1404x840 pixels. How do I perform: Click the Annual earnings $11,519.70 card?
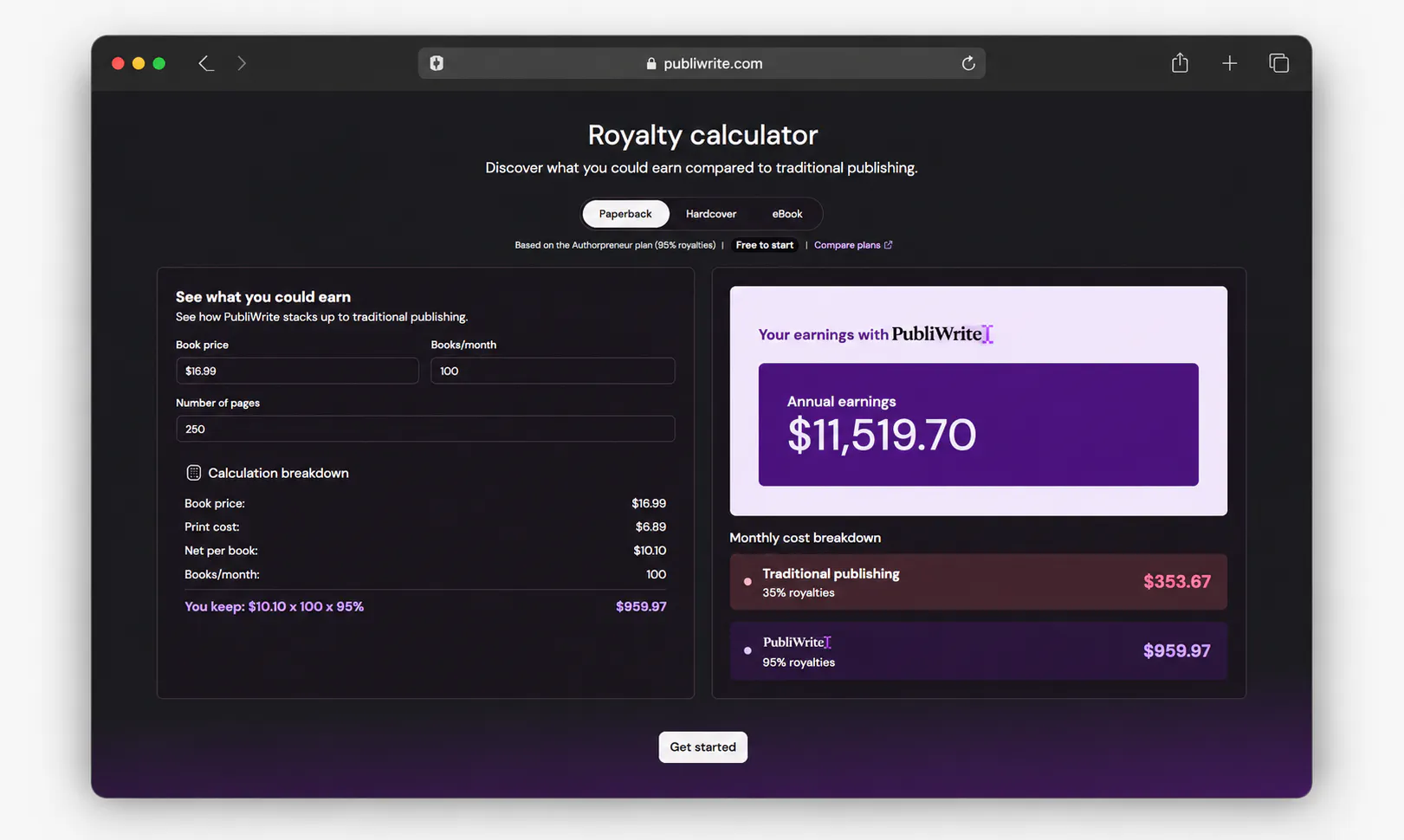978,424
